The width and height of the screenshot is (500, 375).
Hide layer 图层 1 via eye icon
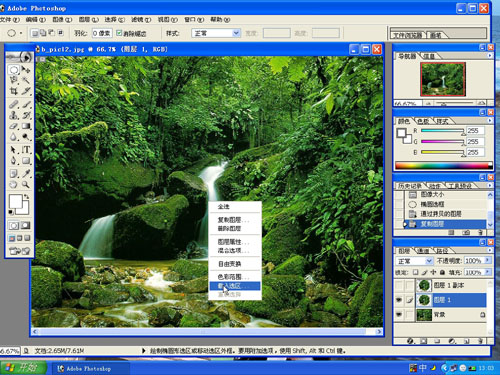[399, 300]
